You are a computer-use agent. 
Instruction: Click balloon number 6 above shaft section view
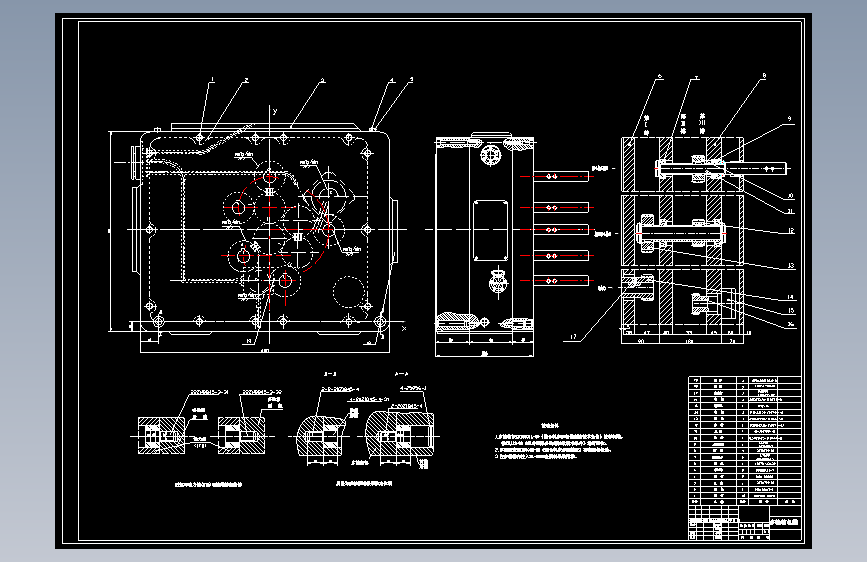point(660,77)
